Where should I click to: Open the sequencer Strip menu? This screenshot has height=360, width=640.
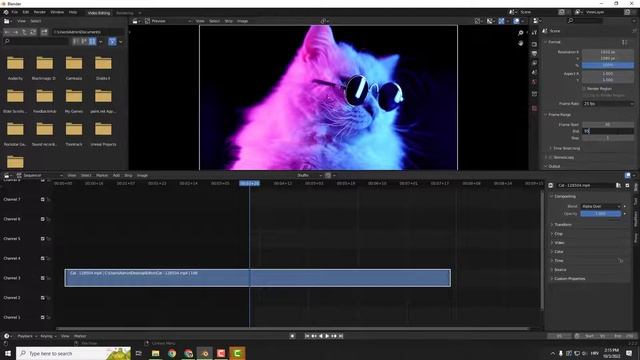tap(128, 176)
